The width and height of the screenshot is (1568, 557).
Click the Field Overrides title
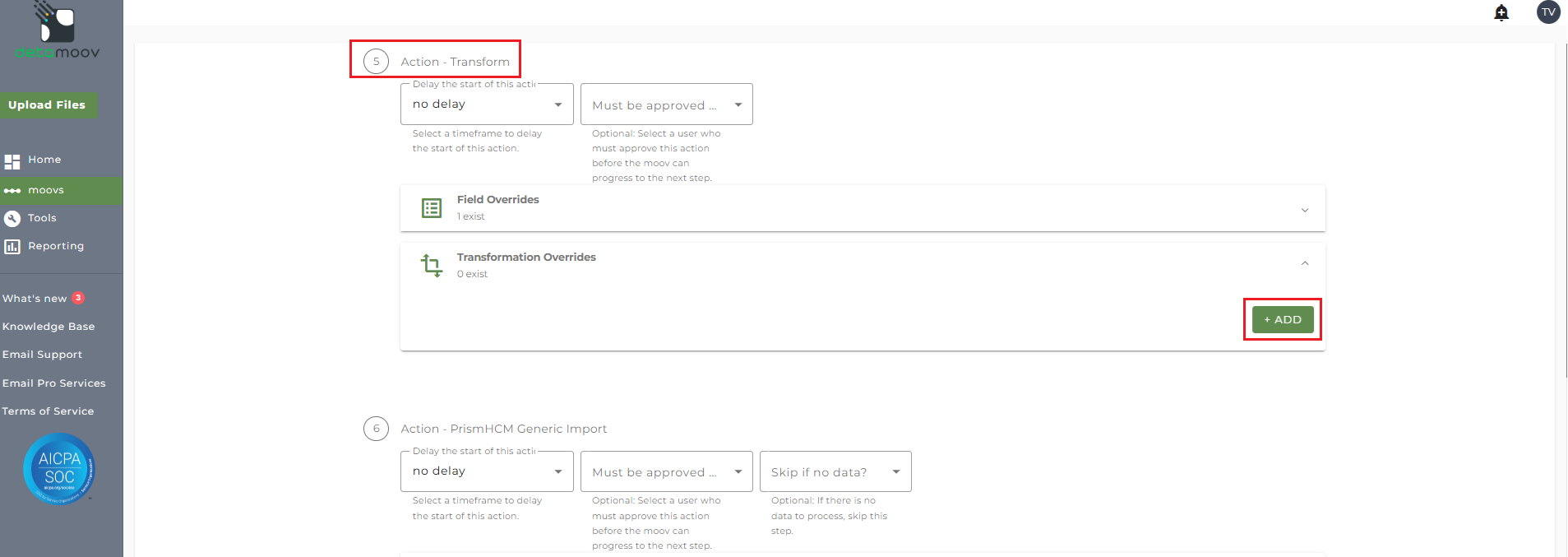498,200
